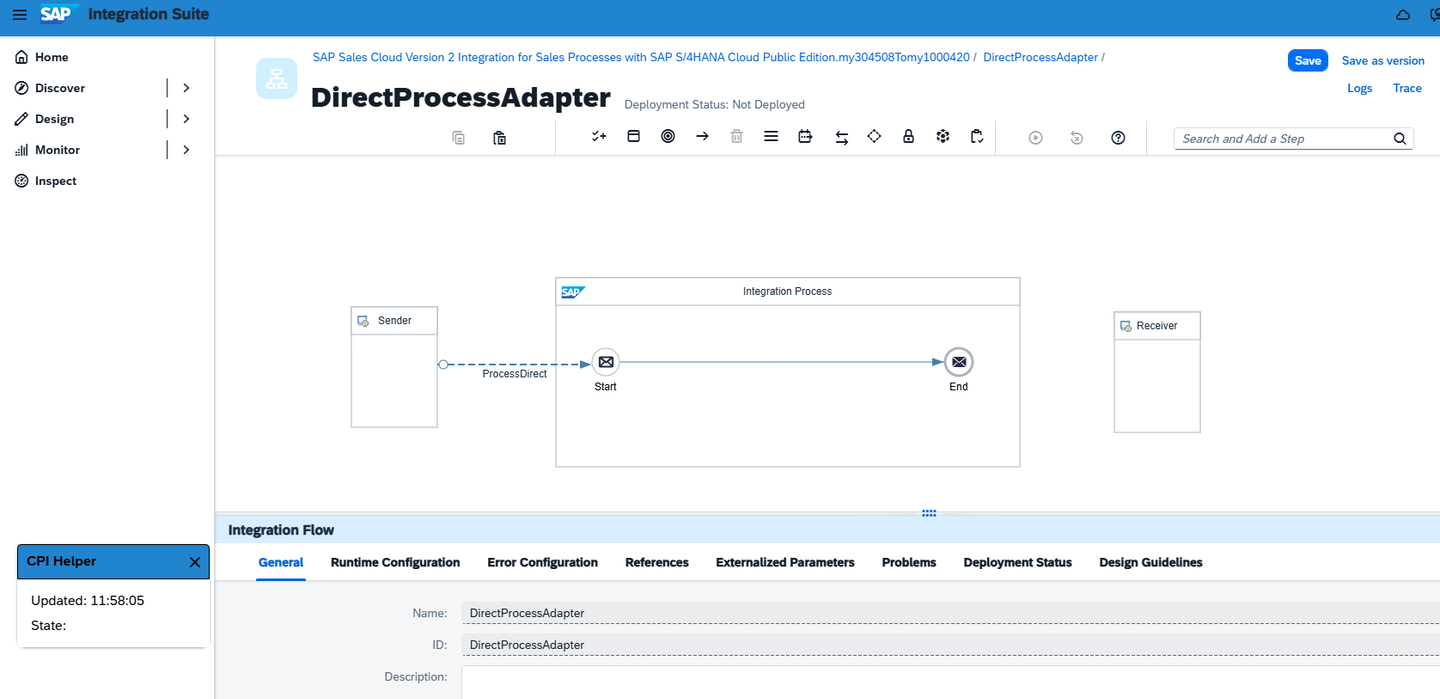Click the greyed Delete trash icon
The width and height of the screenshot is (1440, 699).
(737, 136)
